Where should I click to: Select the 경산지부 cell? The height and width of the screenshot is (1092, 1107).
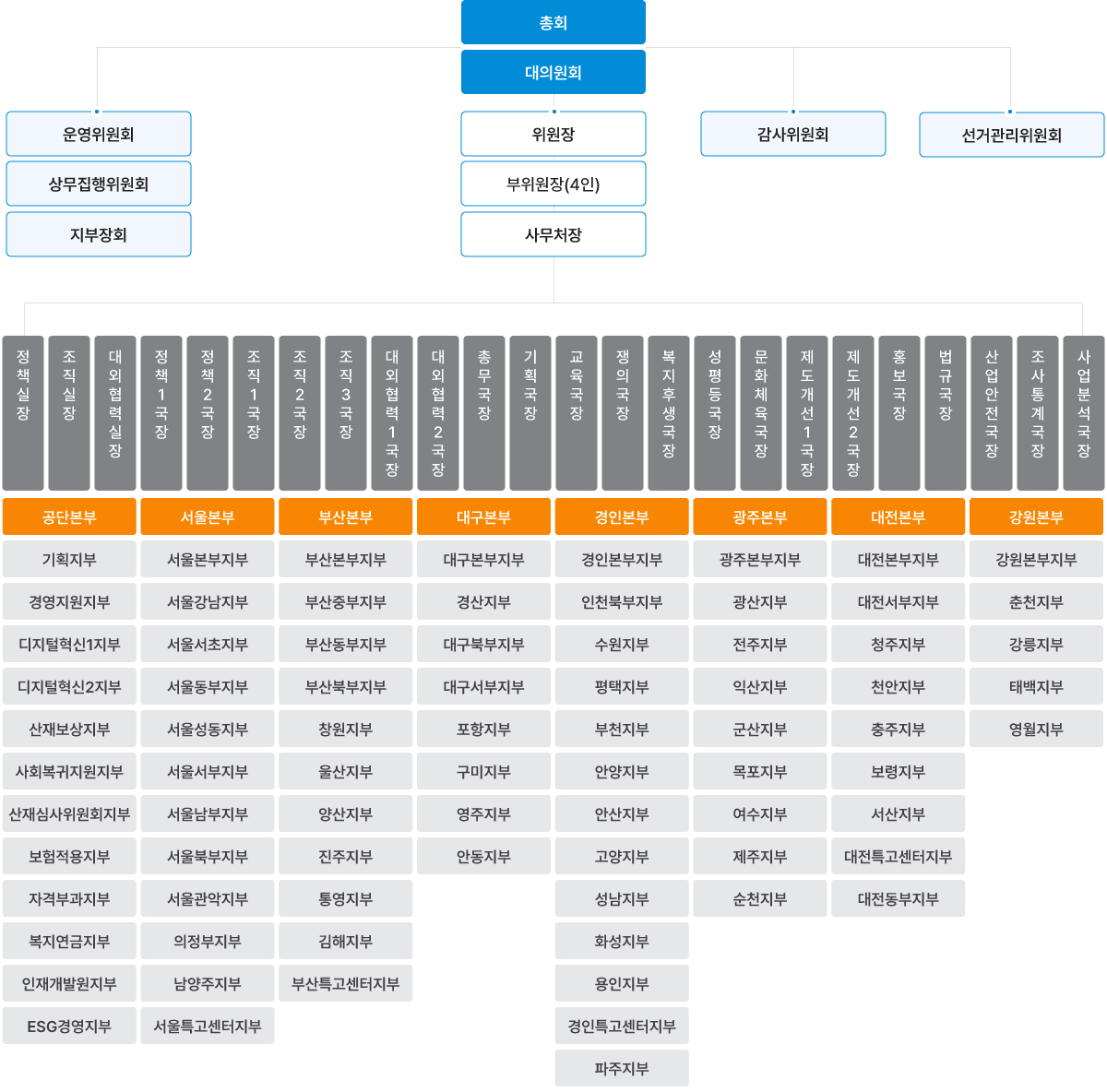[483, 602]
